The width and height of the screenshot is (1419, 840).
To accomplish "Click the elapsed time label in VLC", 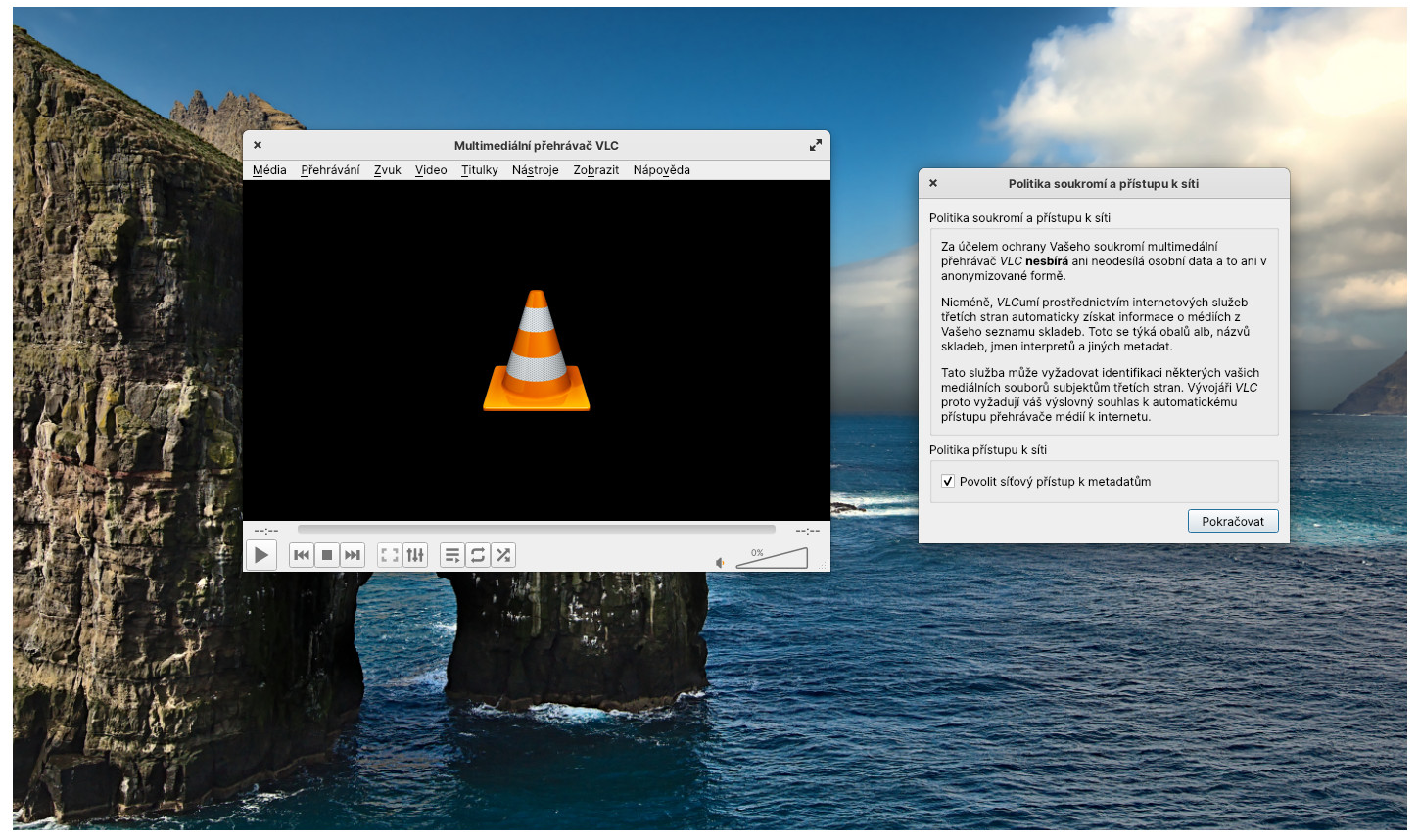I will (266, 531).
